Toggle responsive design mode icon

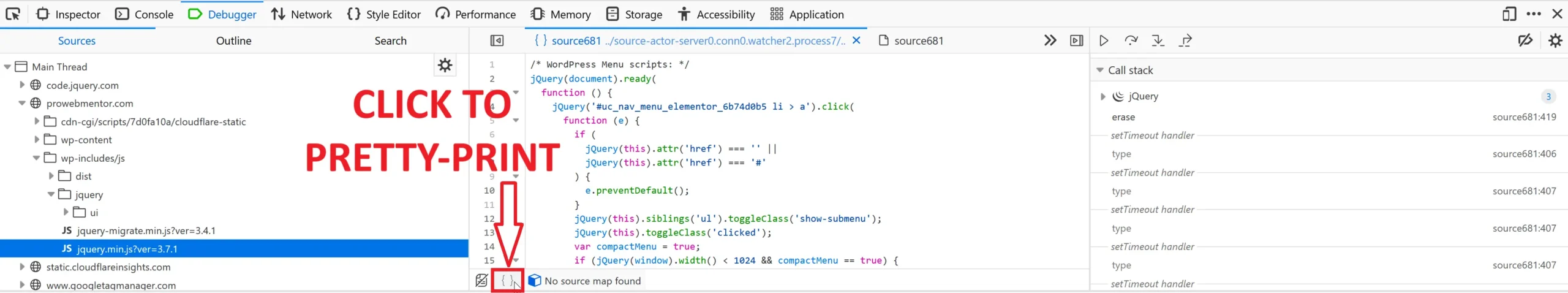pos(1509,14)
